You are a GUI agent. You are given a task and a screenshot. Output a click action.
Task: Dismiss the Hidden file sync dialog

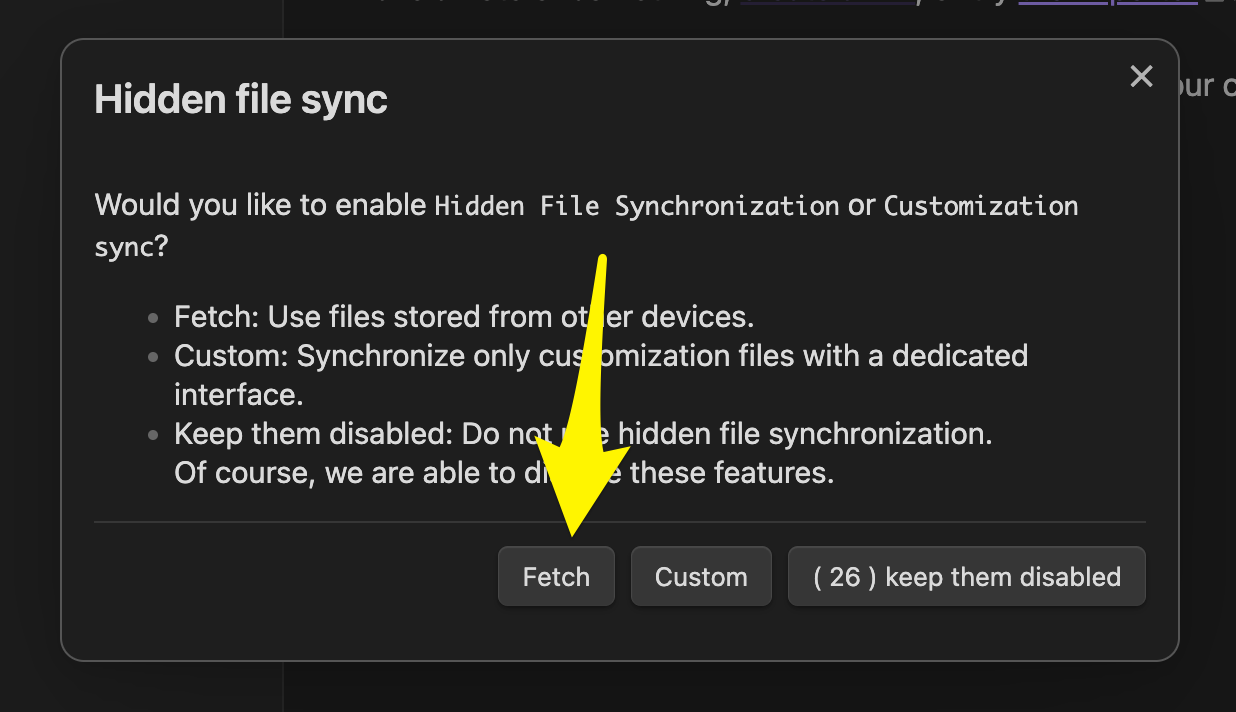coord(1141,76)
